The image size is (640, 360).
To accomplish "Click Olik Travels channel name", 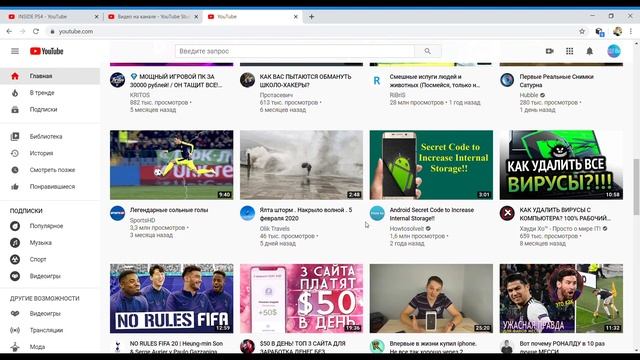I will pos(275,229).
